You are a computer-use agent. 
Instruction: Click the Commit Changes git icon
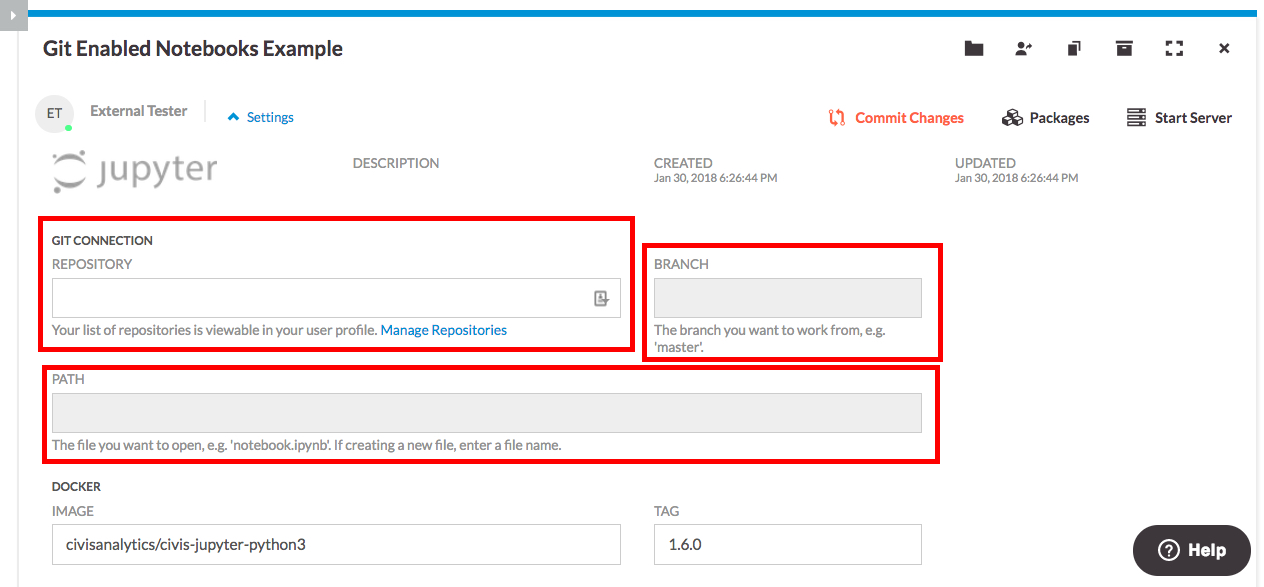click(837, 118)
